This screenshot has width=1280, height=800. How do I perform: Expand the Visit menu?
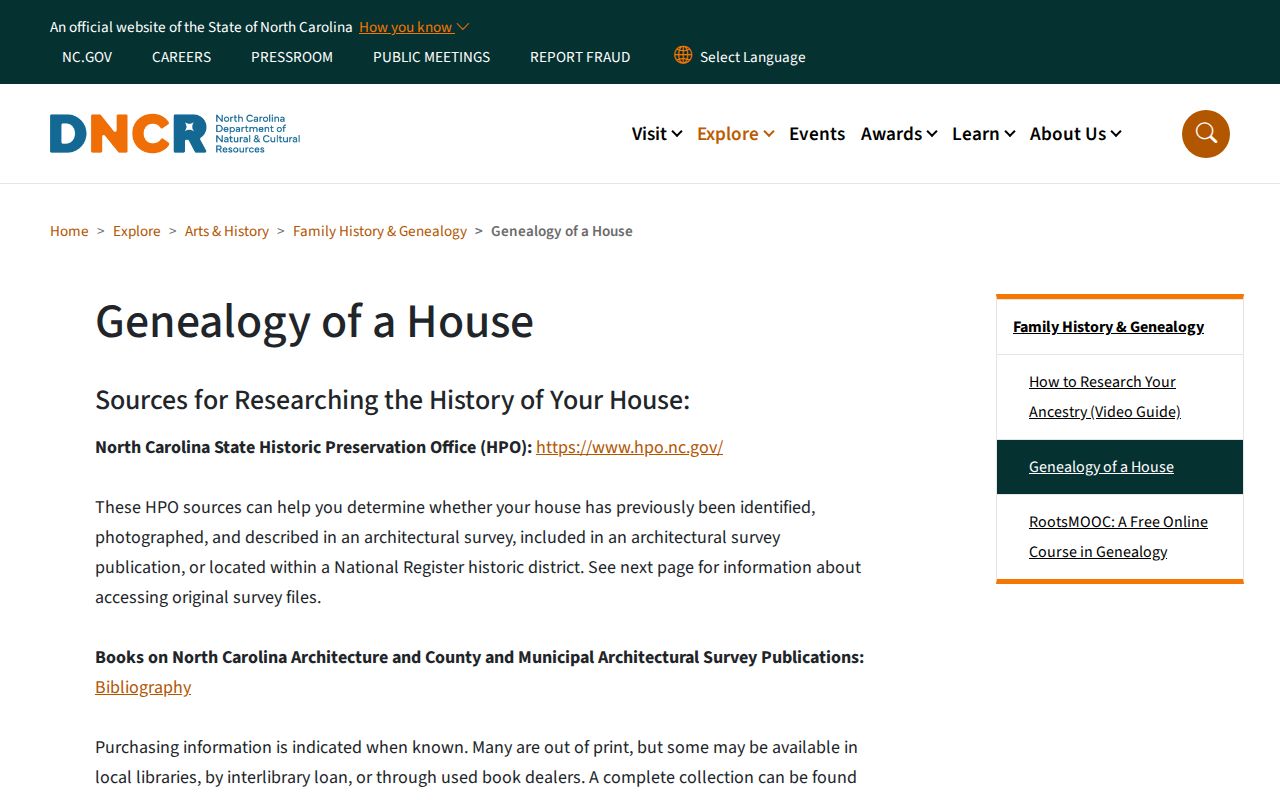tap(657, 134)
